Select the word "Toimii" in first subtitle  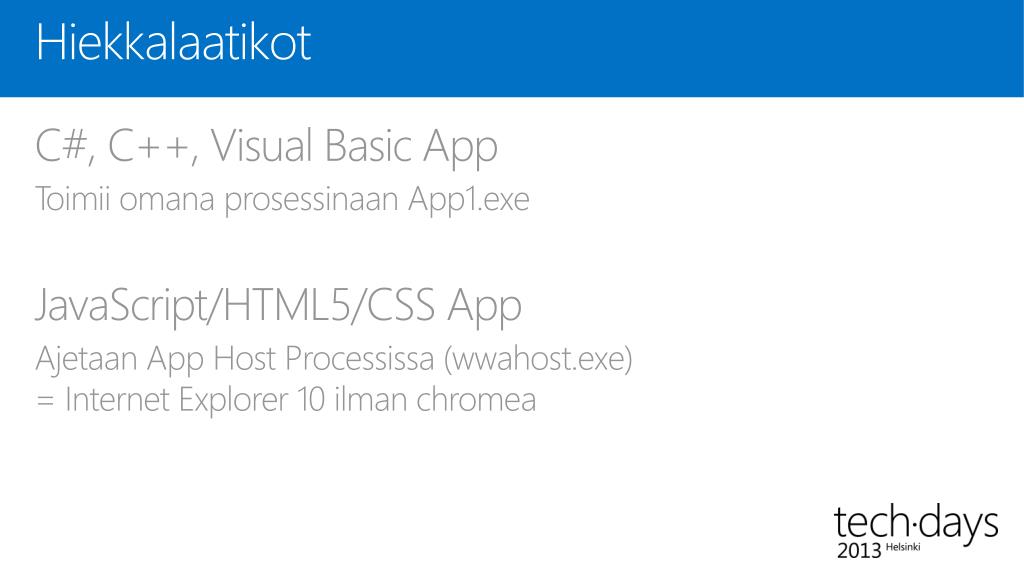tap(72, 199)
